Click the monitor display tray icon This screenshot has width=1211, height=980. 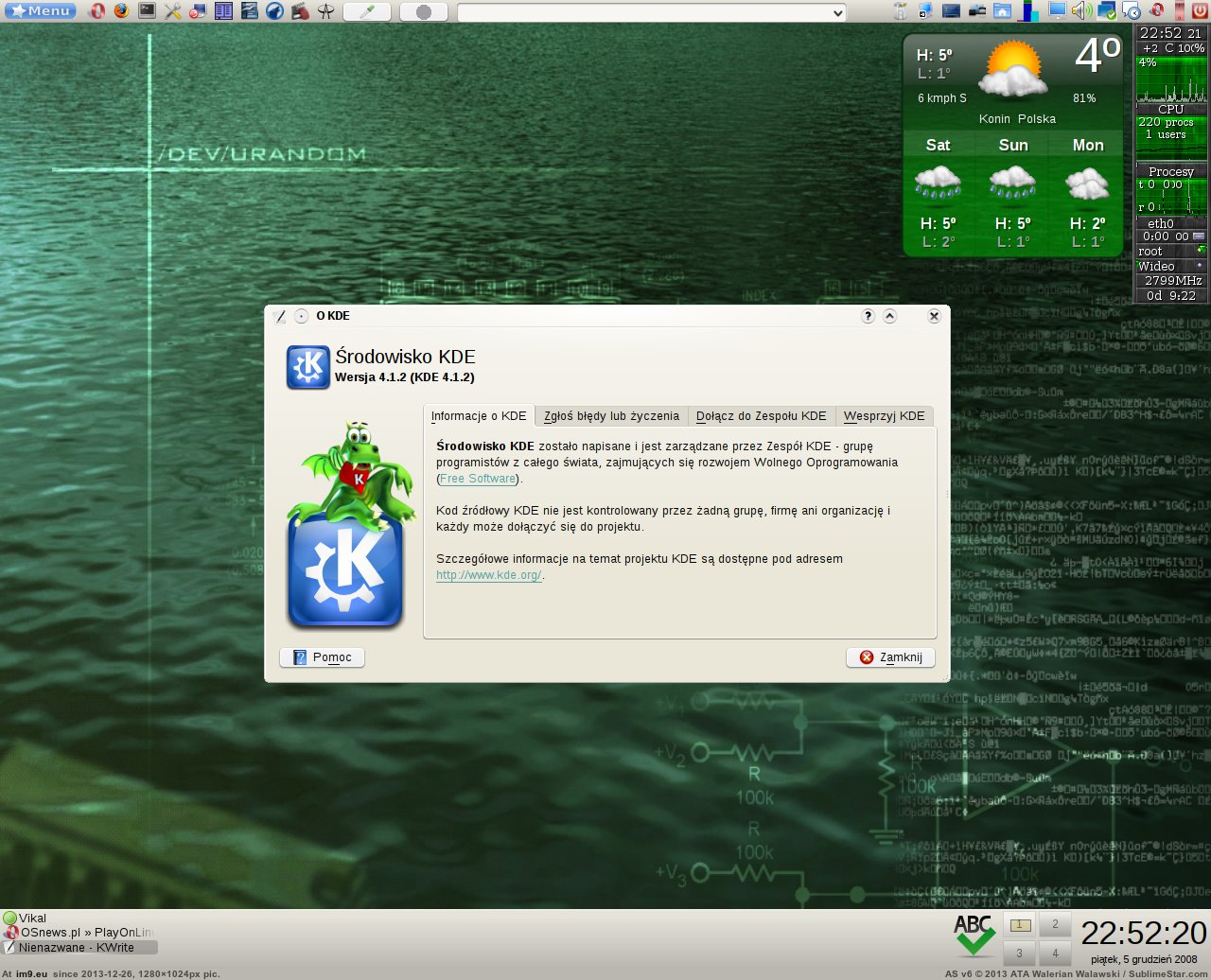coord(1057,10)
